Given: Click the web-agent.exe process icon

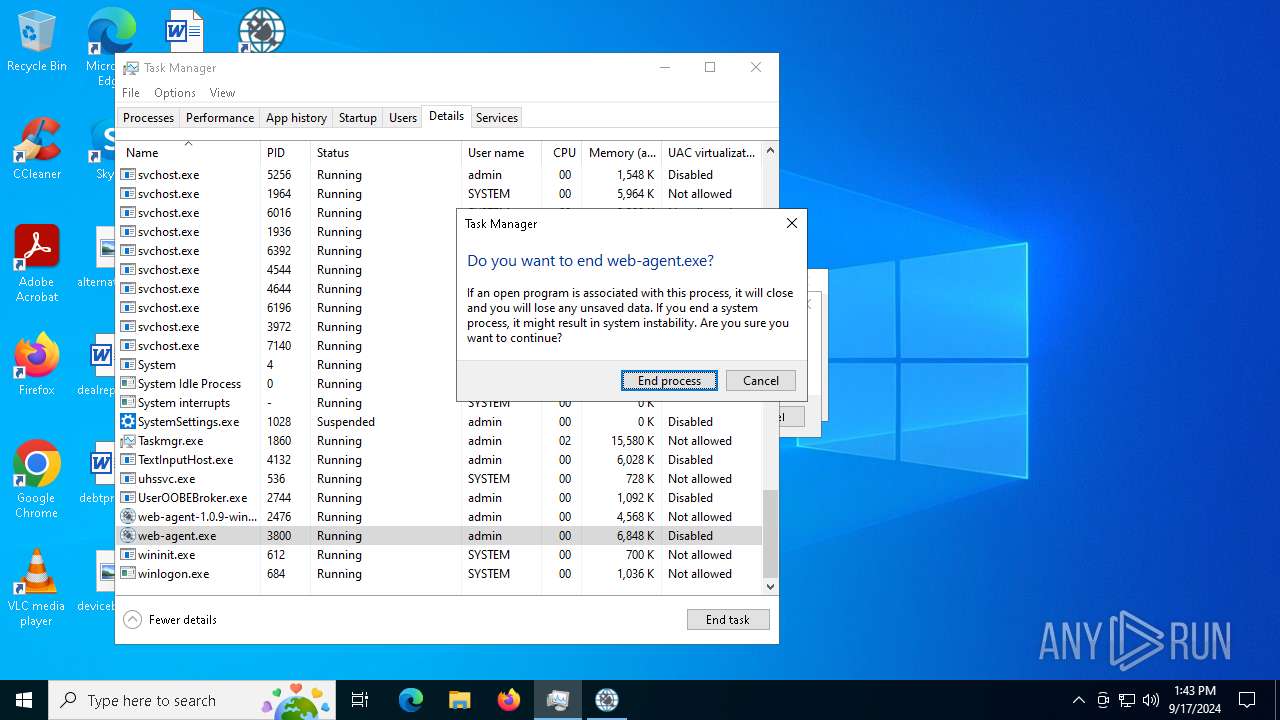Looking at the screenshot, I should tap(128, 536).
